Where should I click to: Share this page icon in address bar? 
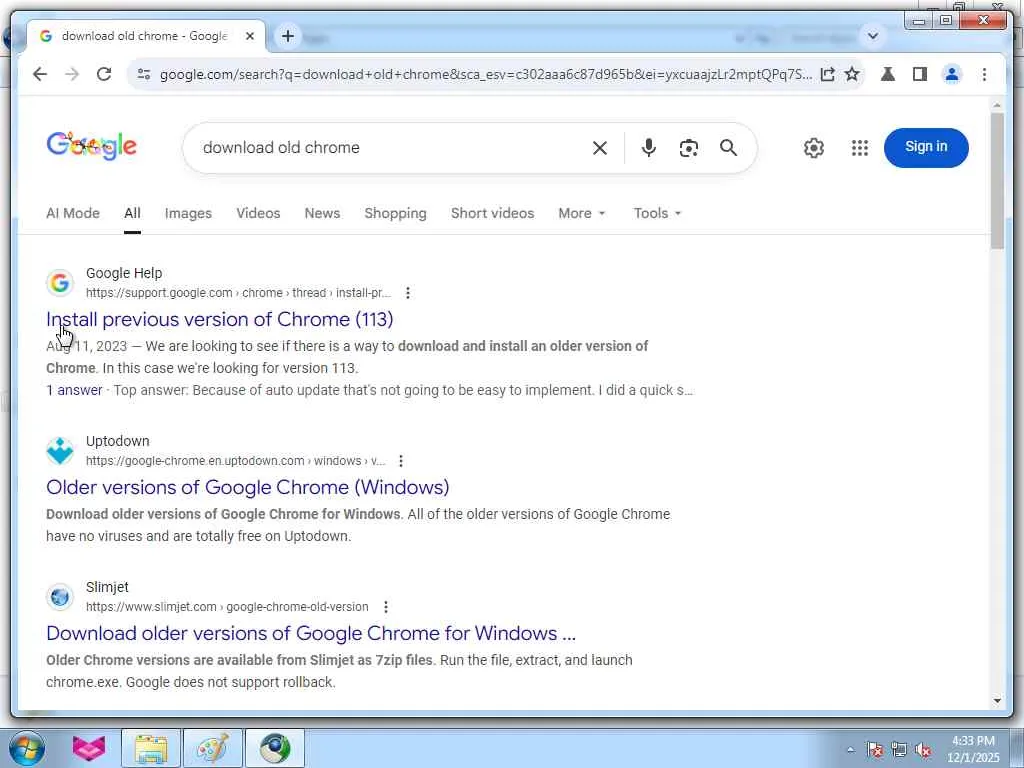tap(827, 74)
